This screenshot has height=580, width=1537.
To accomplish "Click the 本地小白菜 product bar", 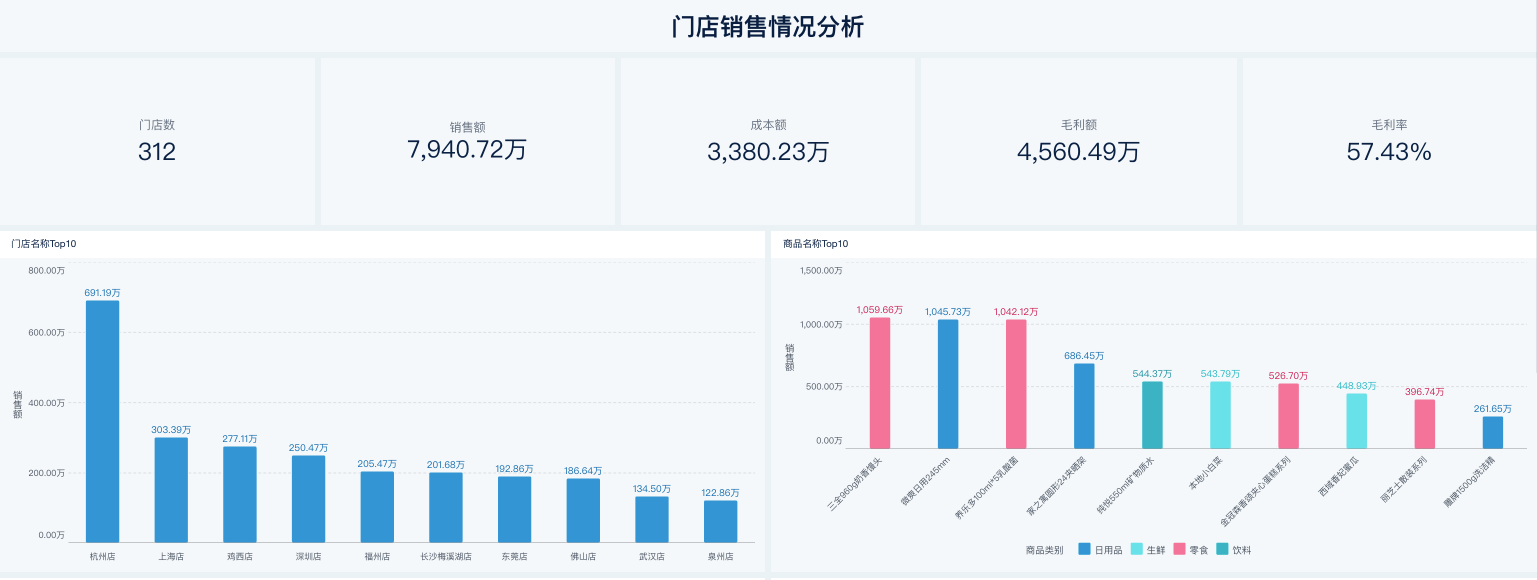I will pos(1220,415).
